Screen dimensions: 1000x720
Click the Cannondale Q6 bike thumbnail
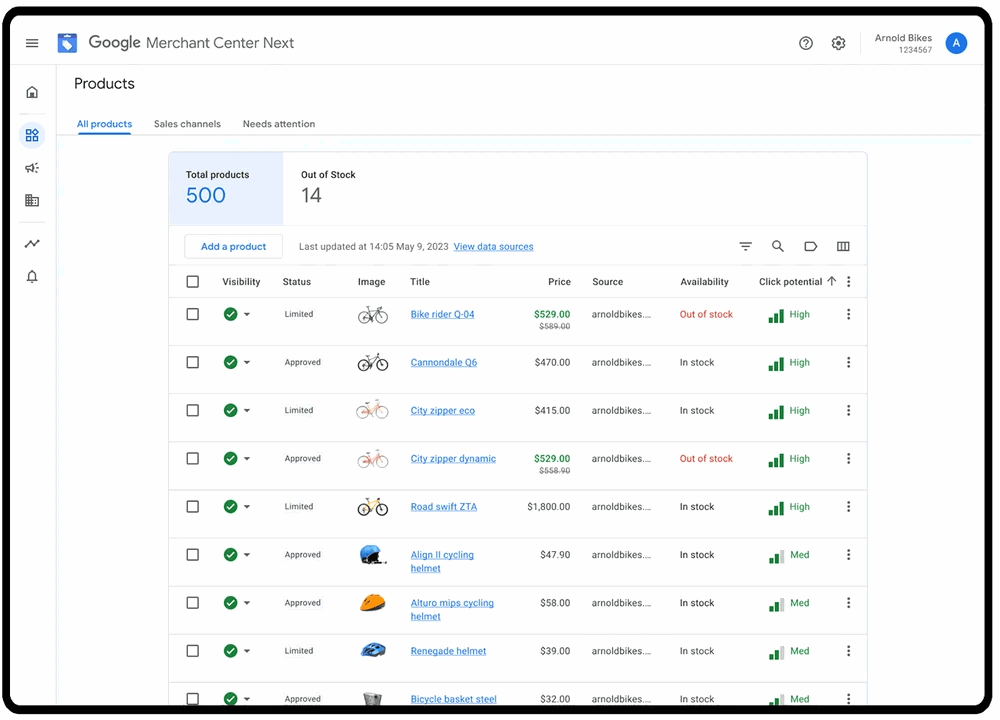click(x=372, y=362)
